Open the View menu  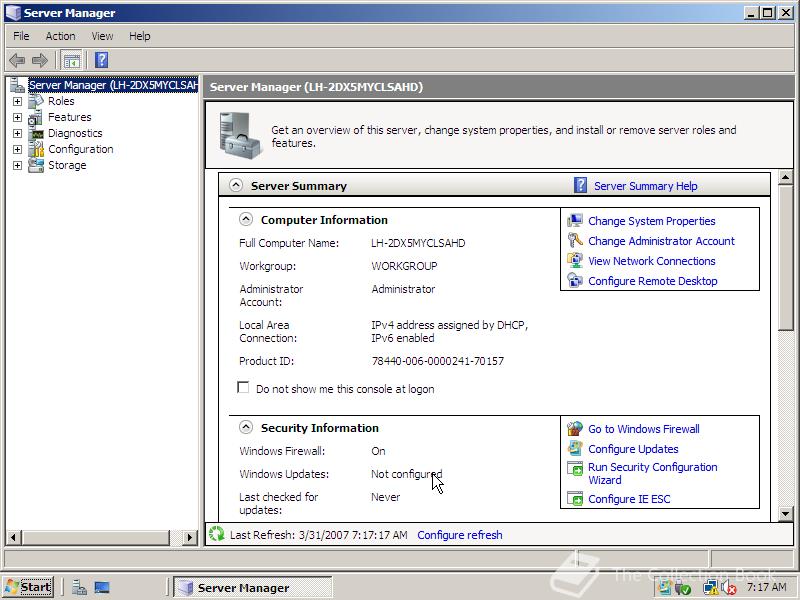(102, 36)
